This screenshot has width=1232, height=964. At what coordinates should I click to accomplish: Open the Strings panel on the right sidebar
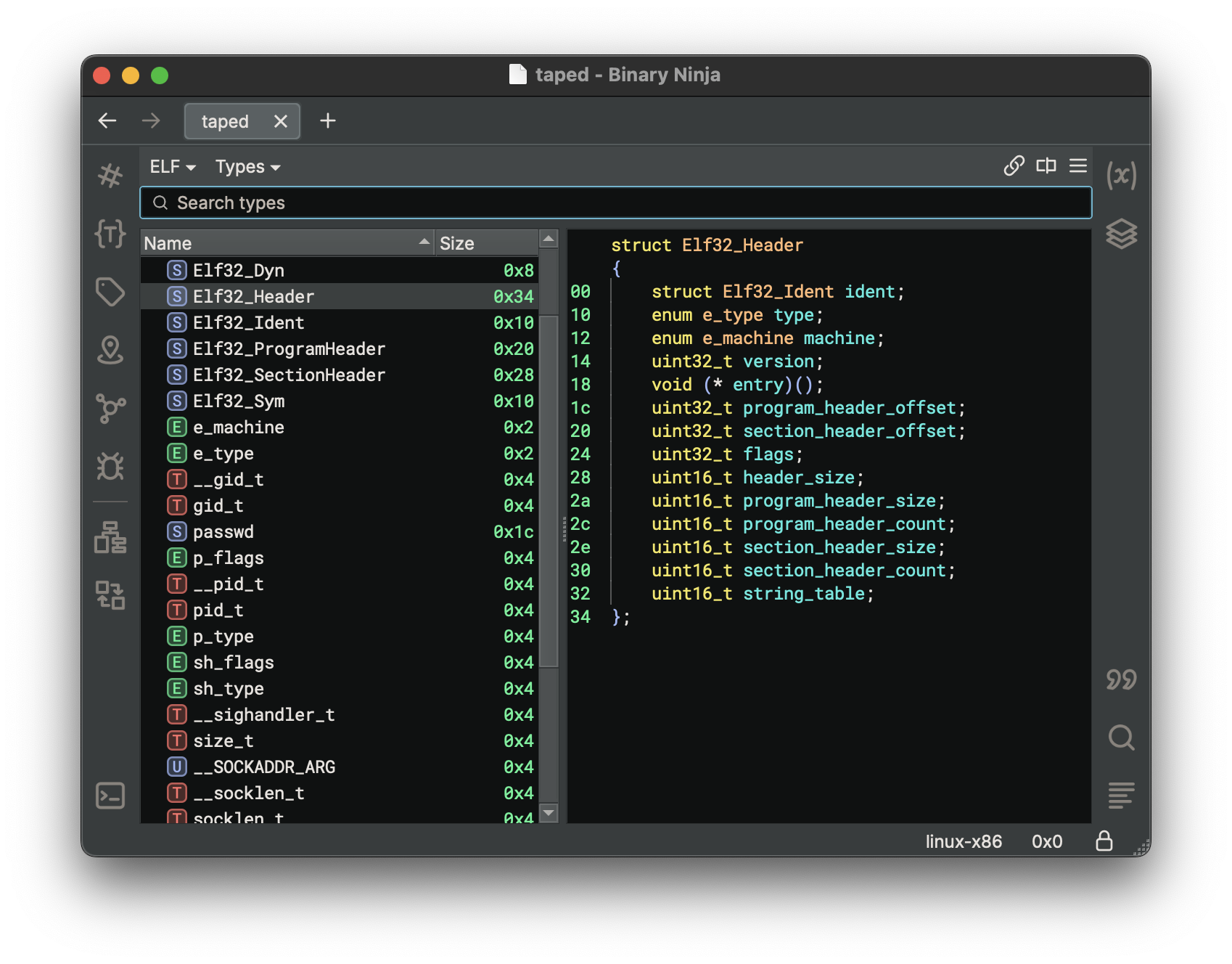point(1121,679)
